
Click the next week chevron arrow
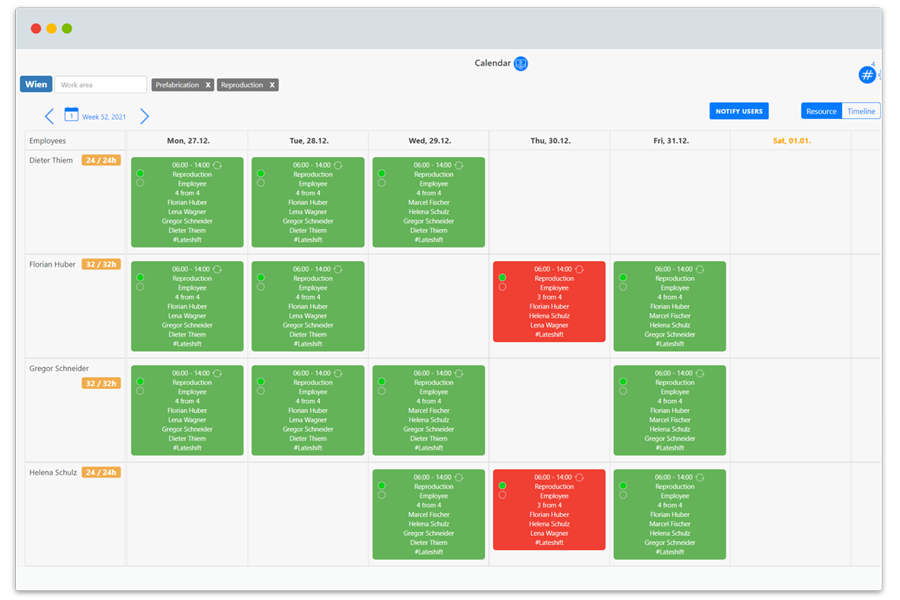point(145,115)
